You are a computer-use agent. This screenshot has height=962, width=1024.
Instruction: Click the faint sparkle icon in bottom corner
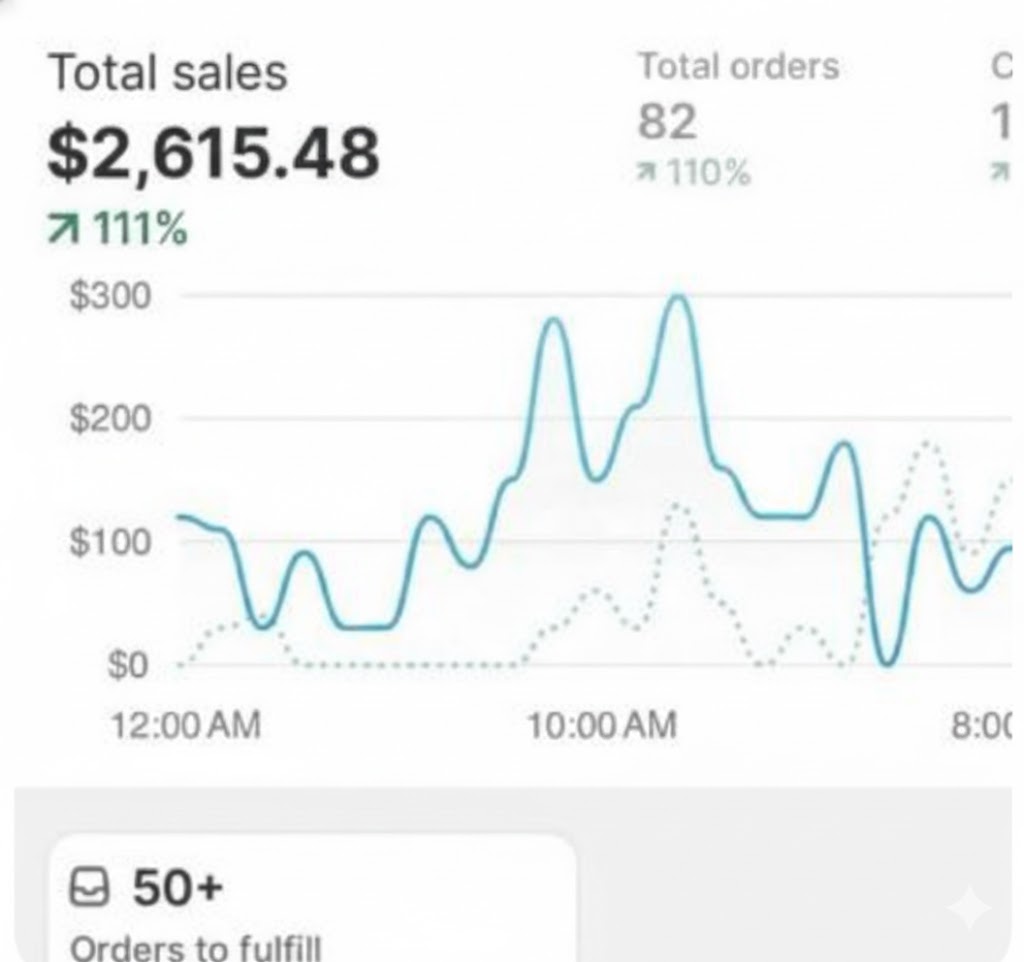[x=969, y=908]
